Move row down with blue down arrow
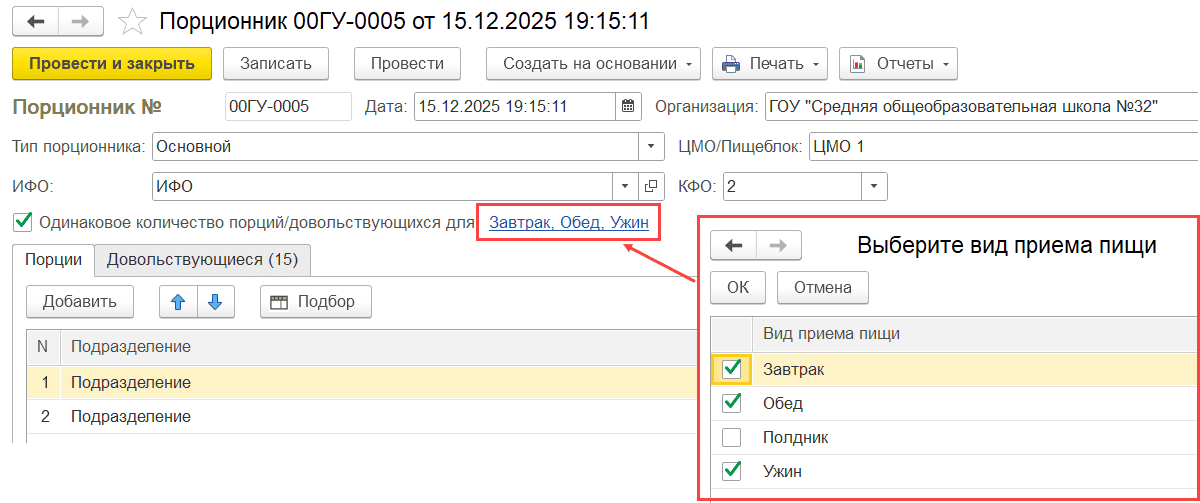 (215, 301)
